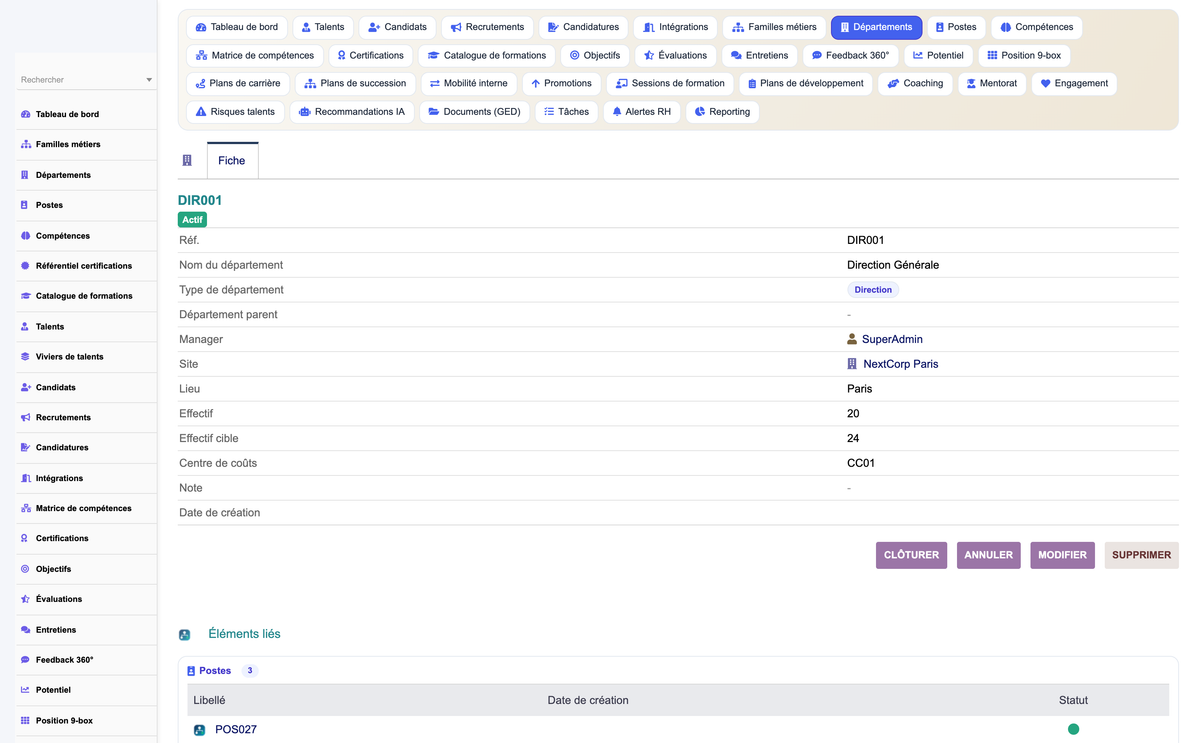
Task: Open Coaching in the top navigation
Action: (915, 83)
